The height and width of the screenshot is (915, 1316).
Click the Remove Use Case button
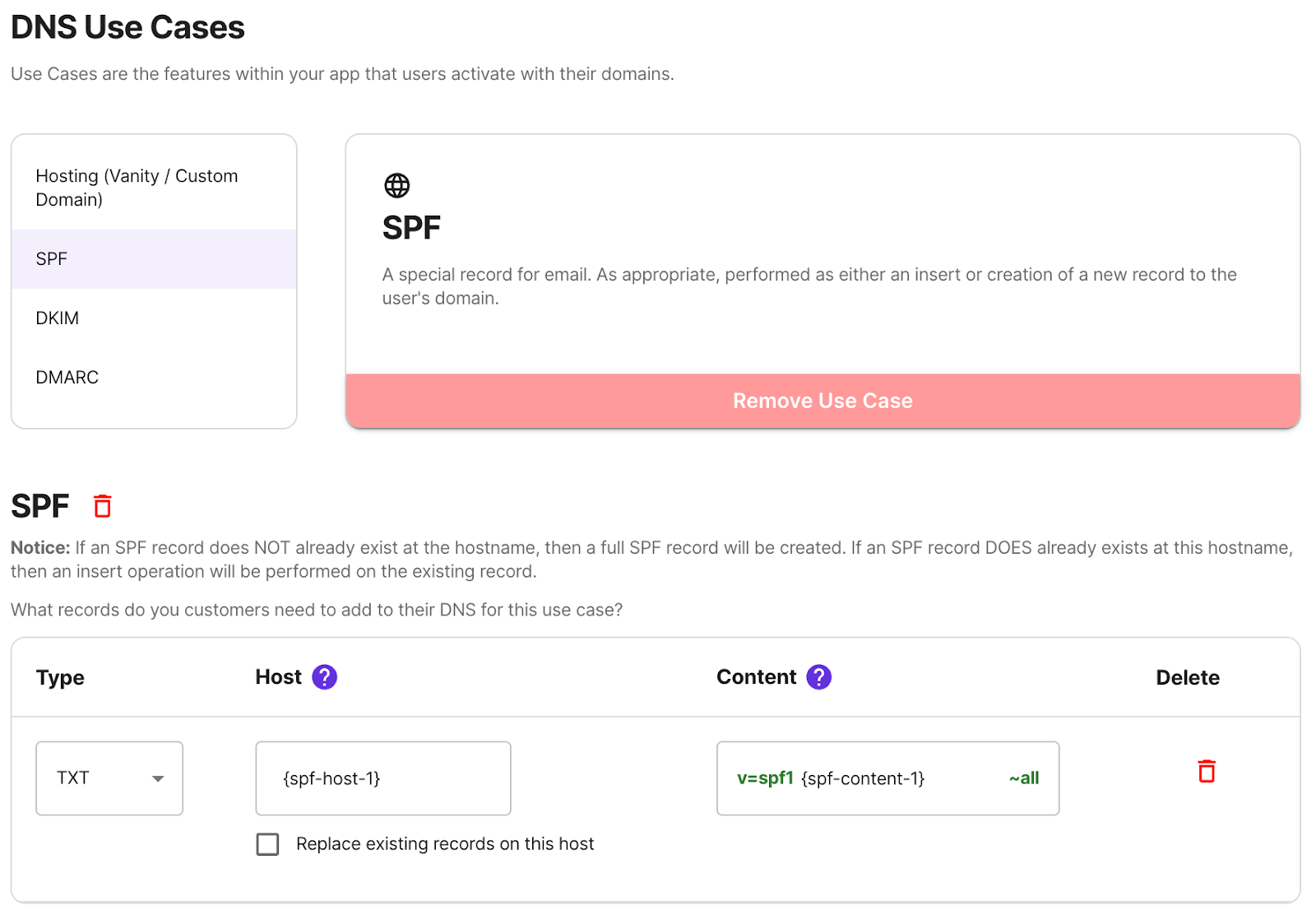pyautogui.click(x=822, y=401)
